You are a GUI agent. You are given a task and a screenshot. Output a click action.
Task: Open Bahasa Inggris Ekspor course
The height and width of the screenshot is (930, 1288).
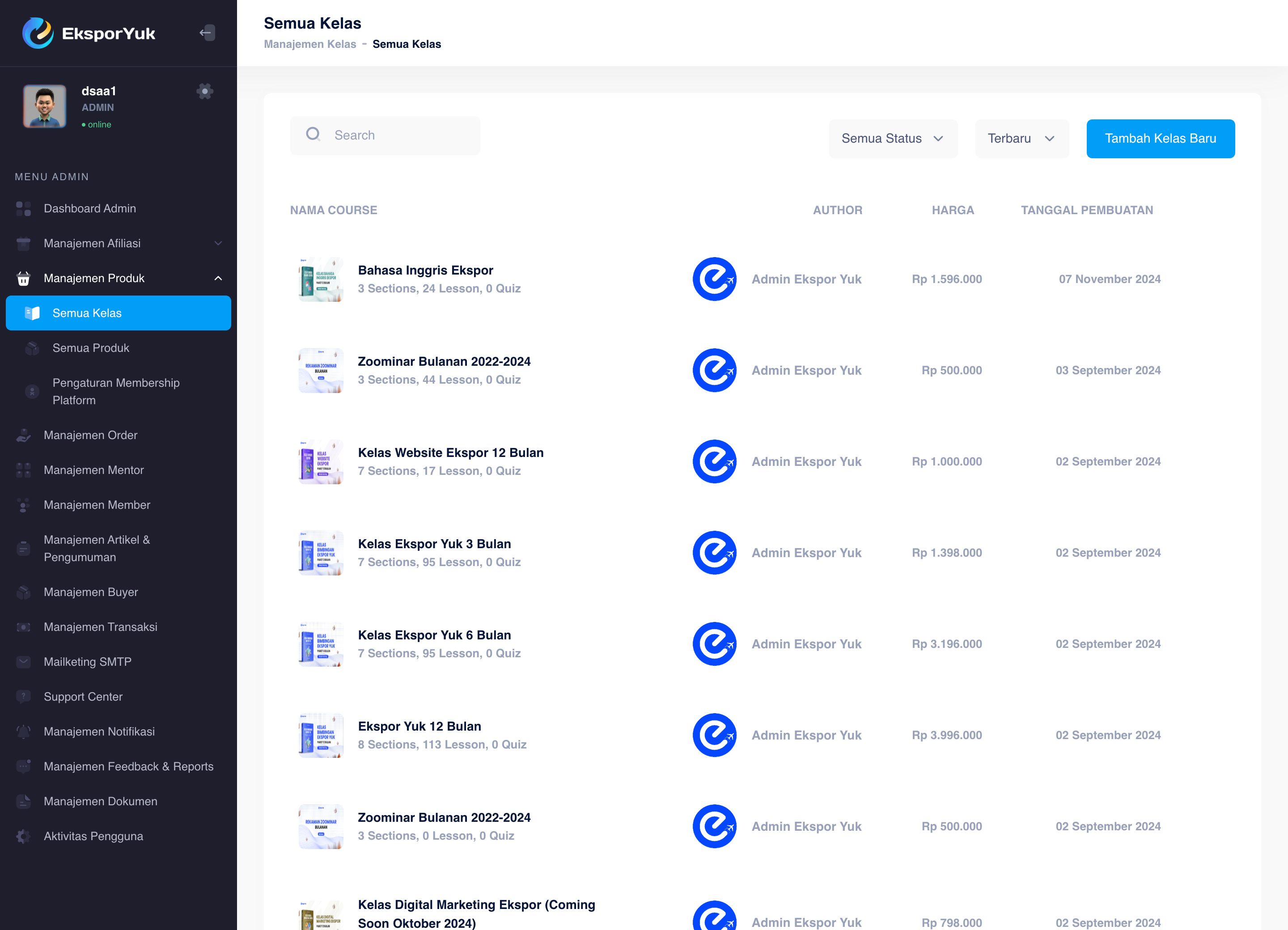pos(425,270)
